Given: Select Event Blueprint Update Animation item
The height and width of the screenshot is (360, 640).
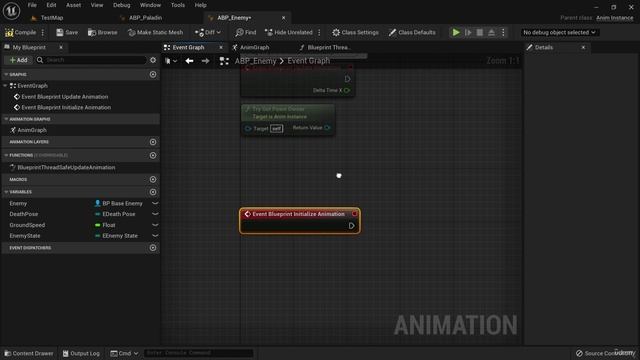Looking at the screenshot, I should click(64, 97).
